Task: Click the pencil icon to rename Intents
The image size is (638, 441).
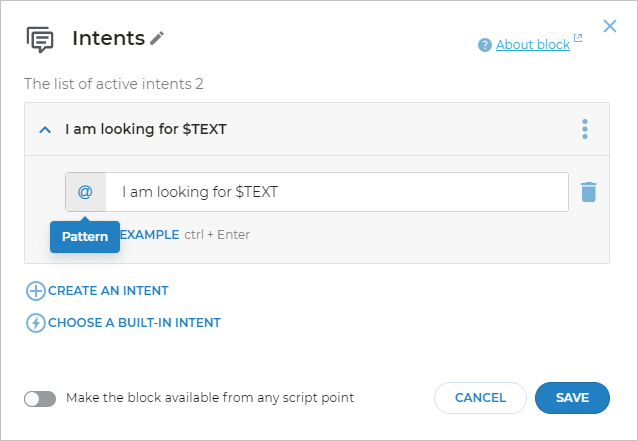Action: 157,39
